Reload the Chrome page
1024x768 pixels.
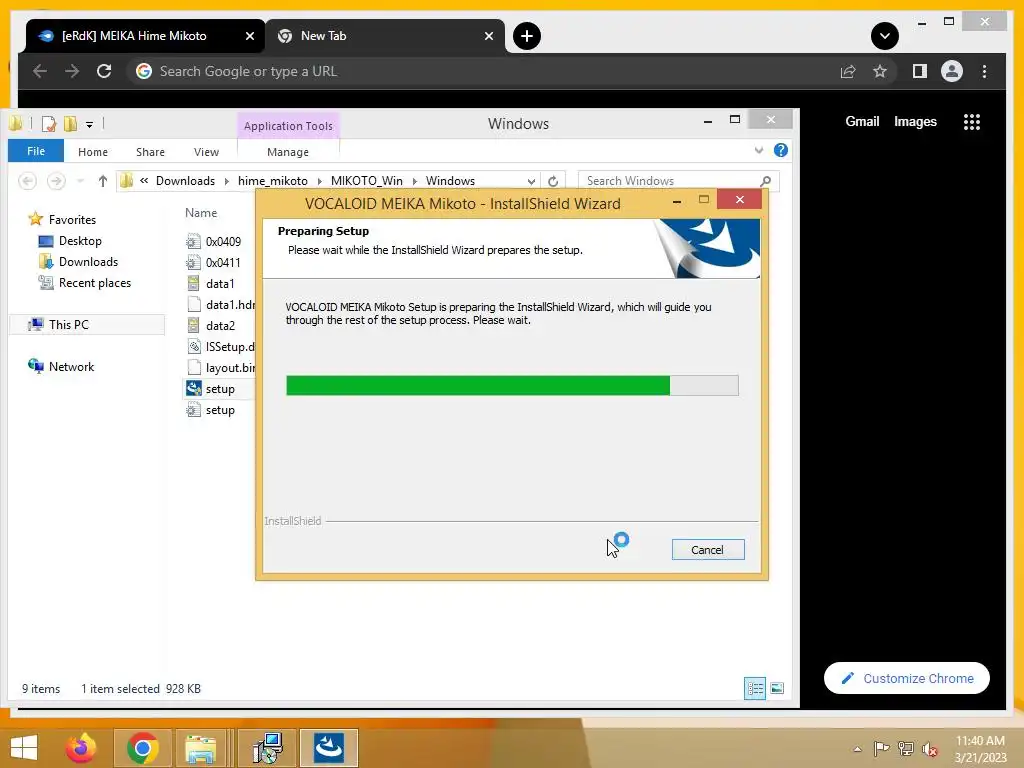tap(104, 71)
